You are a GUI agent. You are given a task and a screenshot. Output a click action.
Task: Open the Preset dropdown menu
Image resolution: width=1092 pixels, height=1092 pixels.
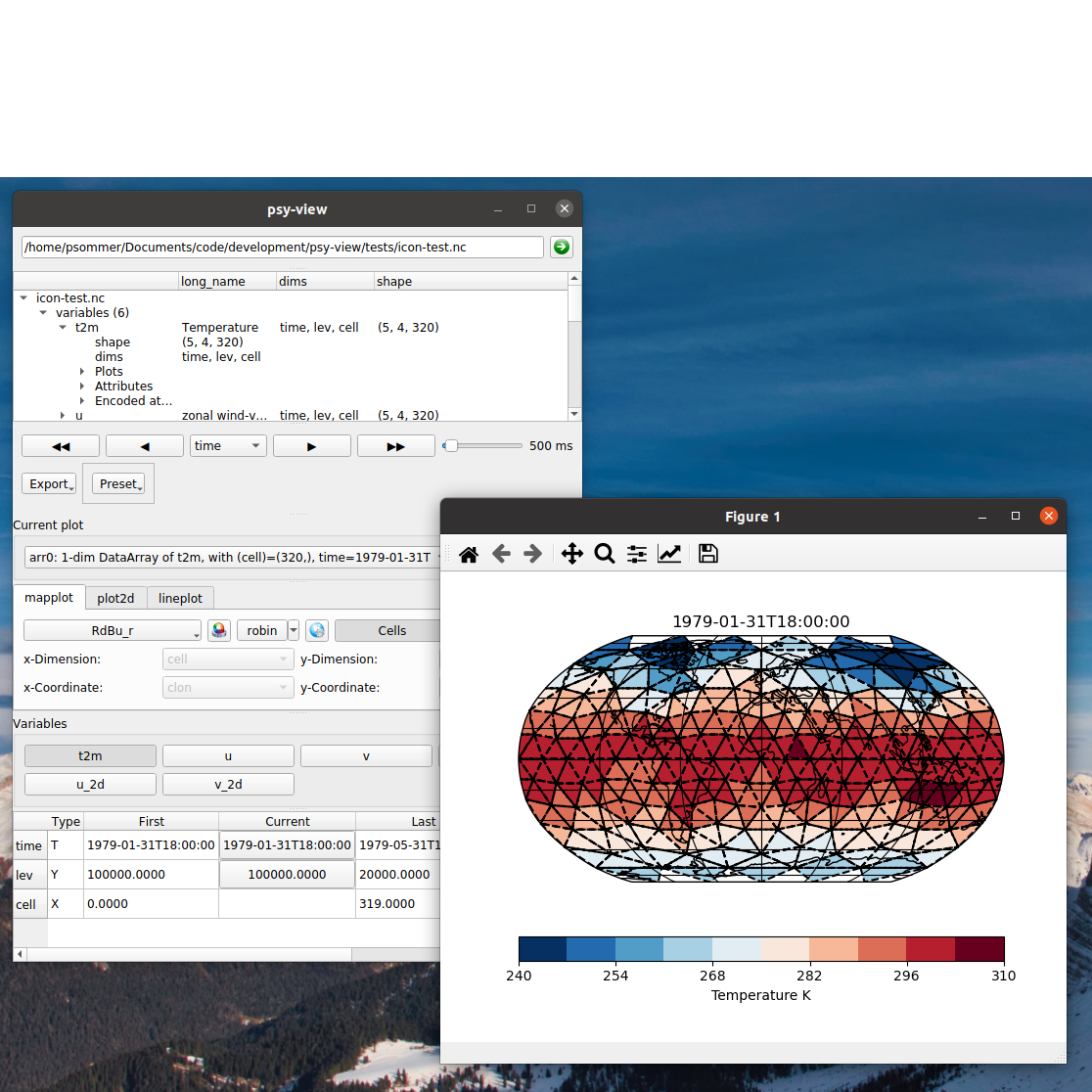click(x=118, y=483)
